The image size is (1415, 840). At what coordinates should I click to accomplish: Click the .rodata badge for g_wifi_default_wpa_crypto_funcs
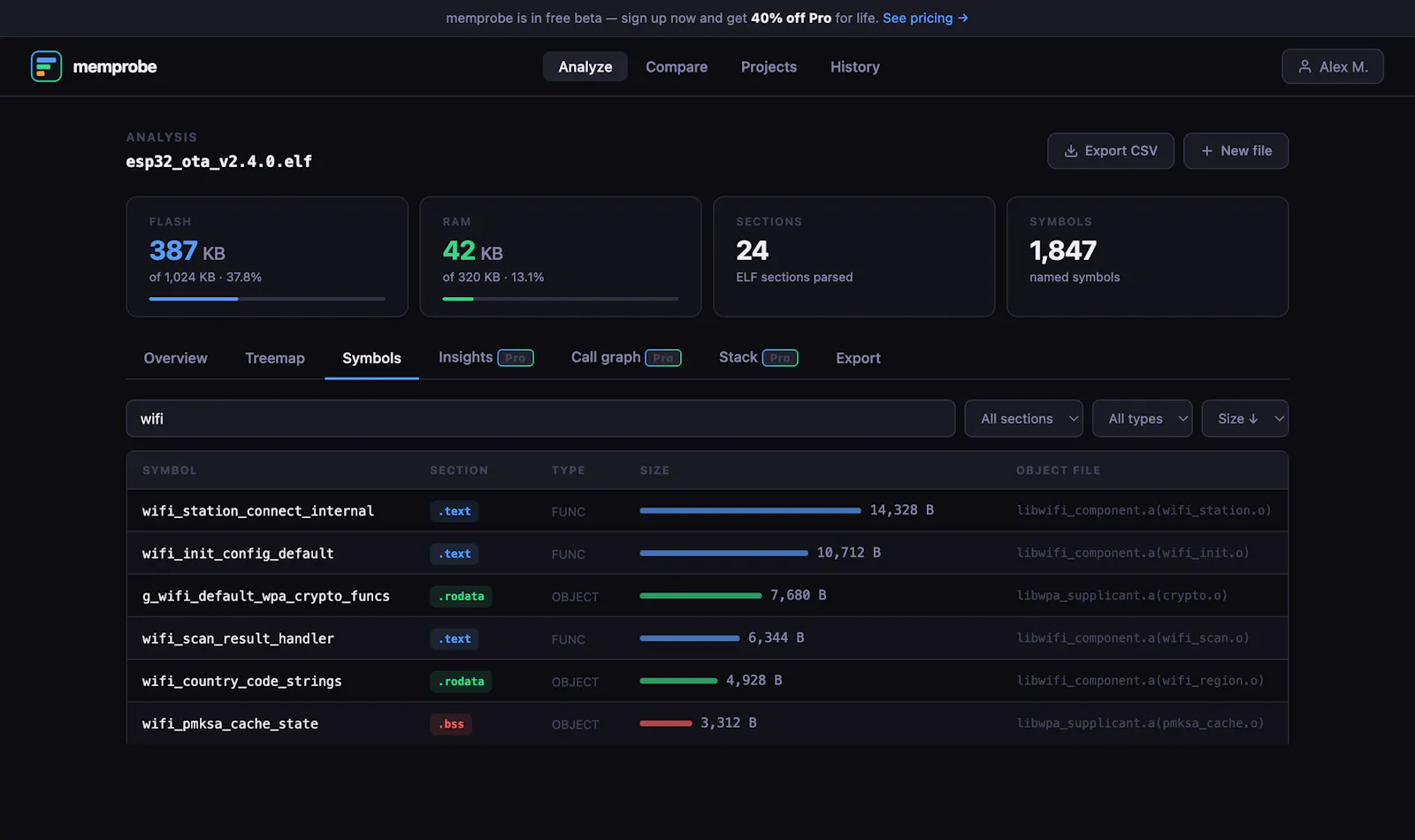[461, 596]
